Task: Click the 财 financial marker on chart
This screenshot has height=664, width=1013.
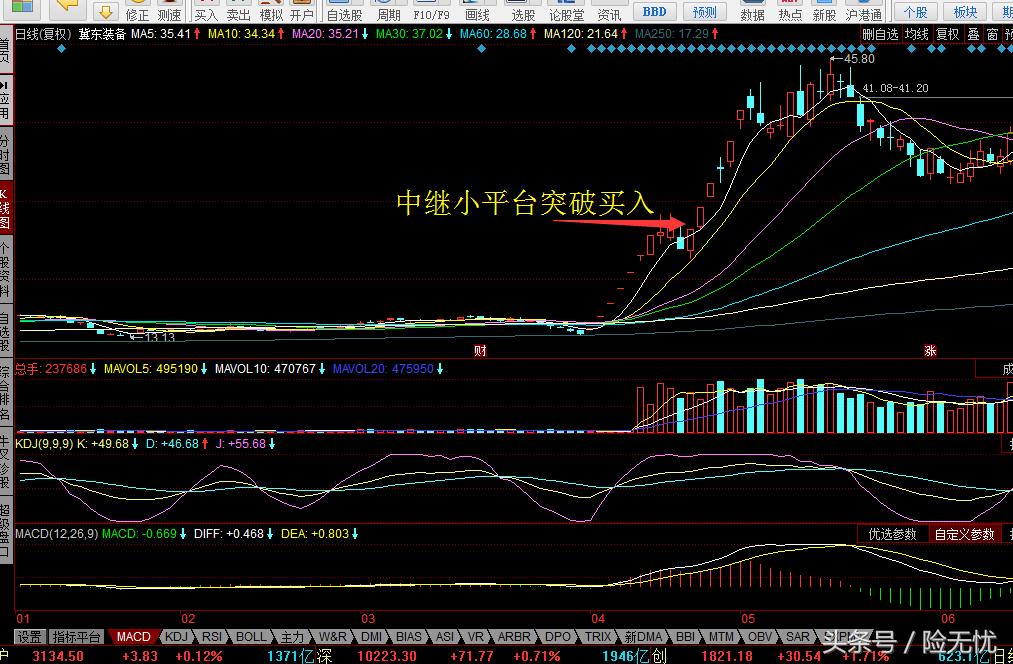Action: coord(480,351)
